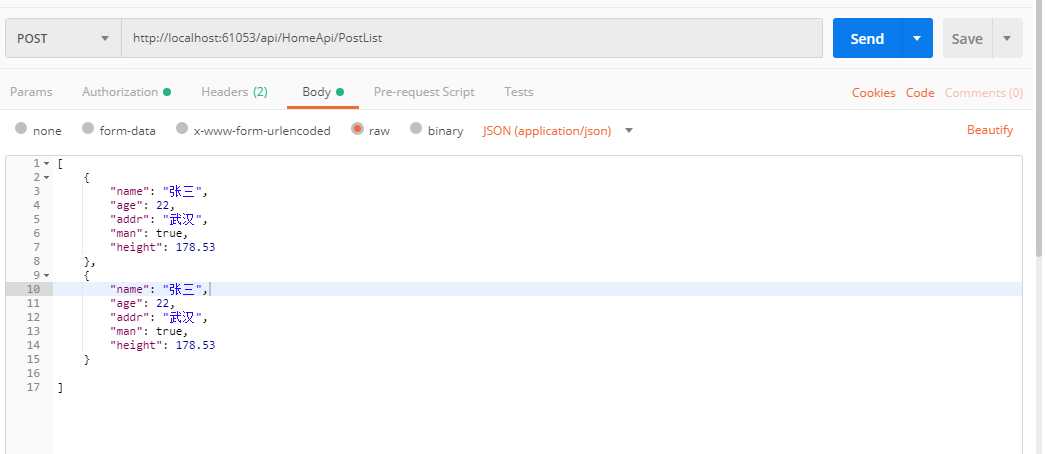Open the JSON (application/json) content type dropdown
This screenshot has height=454, width=1045.
click(x=557, y=131)
